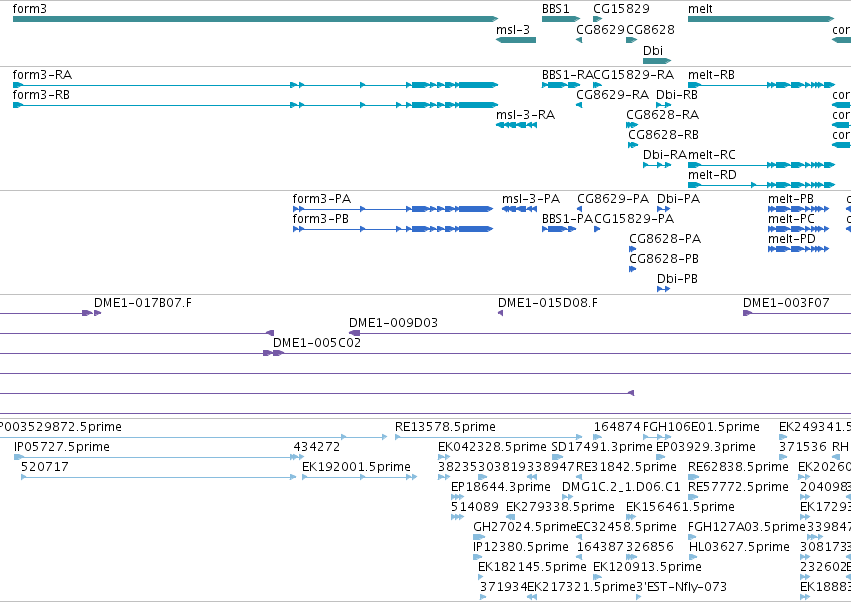Click the form3-RA transcript label
851x602 pixels.
coord(42,75)
